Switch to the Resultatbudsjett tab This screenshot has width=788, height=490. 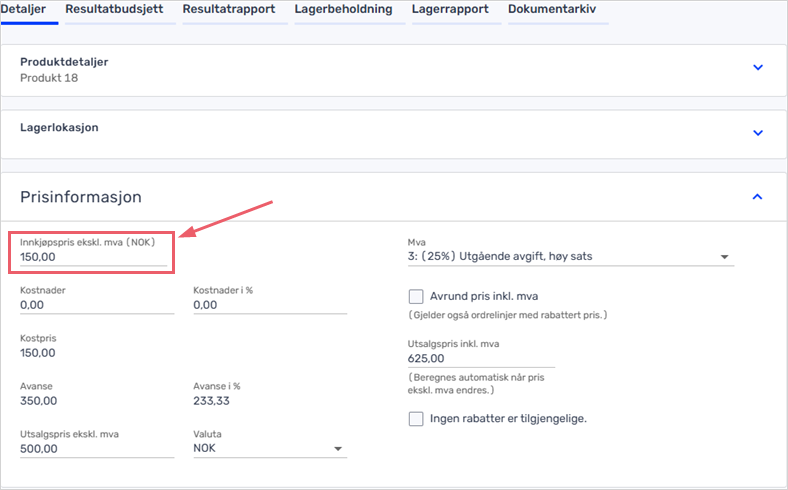pyautogui.click(x=114, y=10)
